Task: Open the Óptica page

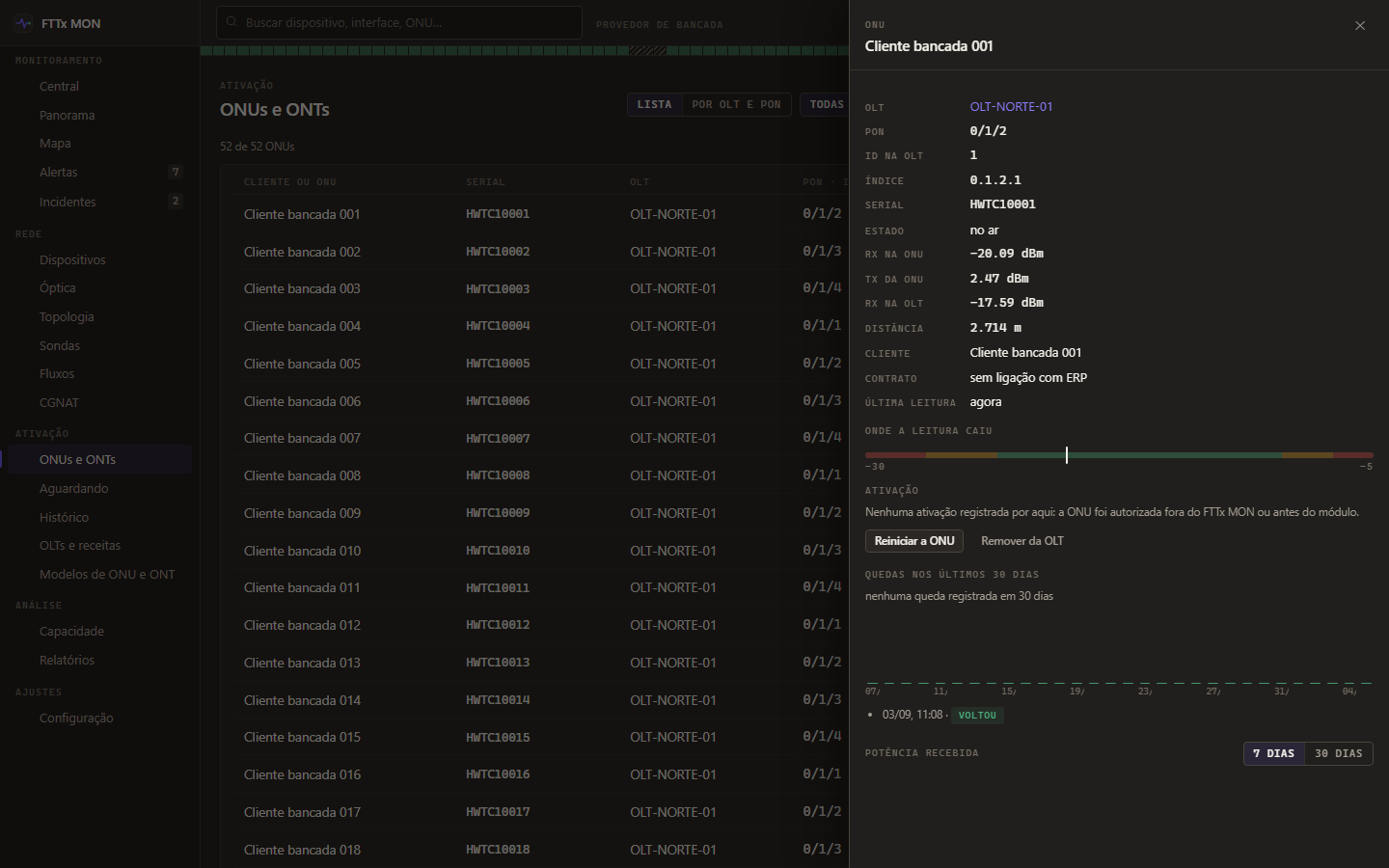Action: click(x=100, y=288)
